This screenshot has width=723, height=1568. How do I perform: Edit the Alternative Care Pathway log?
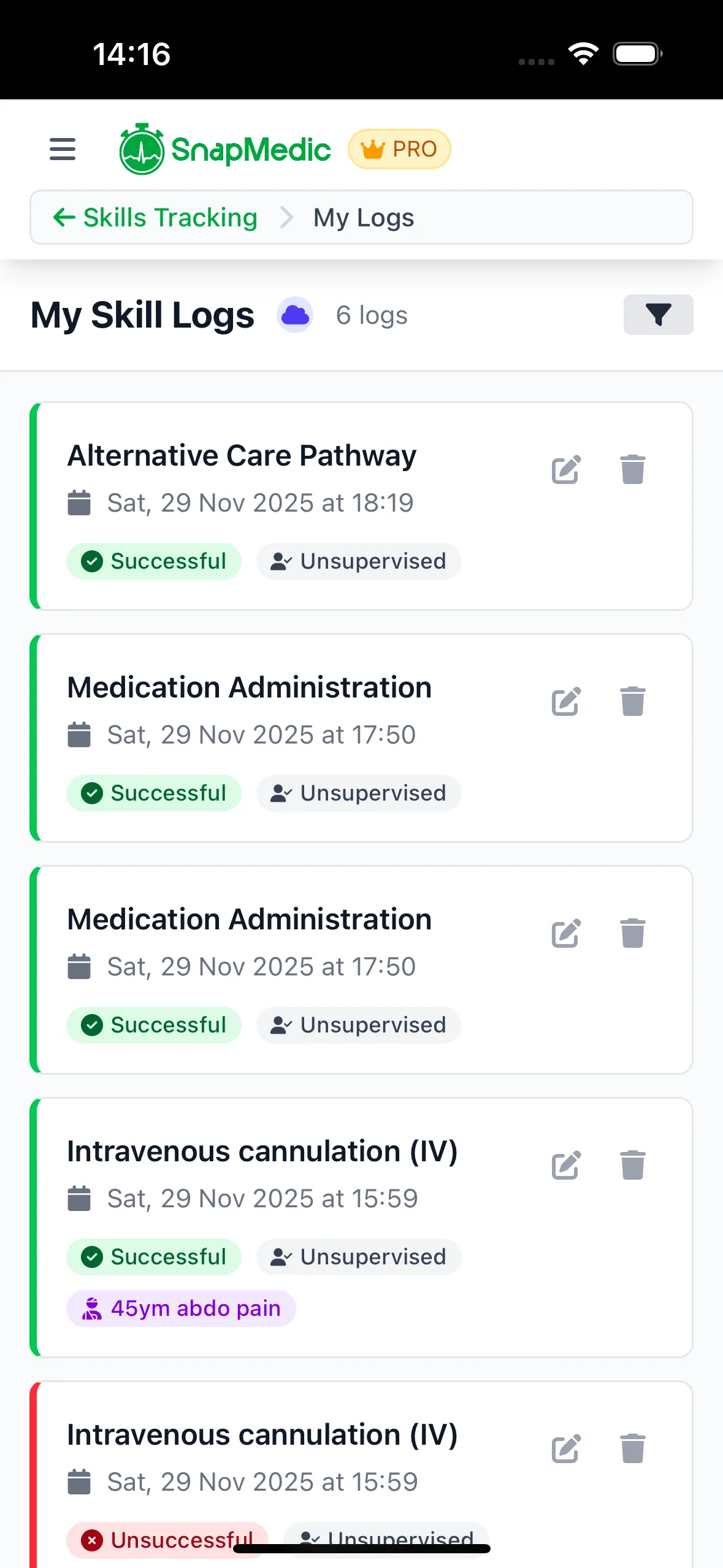[x=565, y=470]
